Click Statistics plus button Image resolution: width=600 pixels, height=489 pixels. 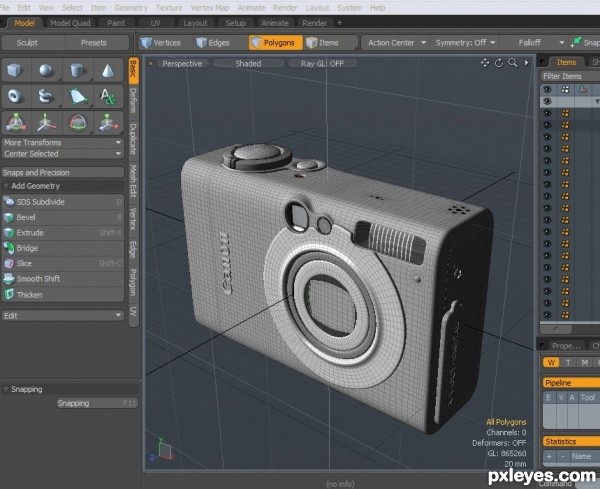(549, 456)
